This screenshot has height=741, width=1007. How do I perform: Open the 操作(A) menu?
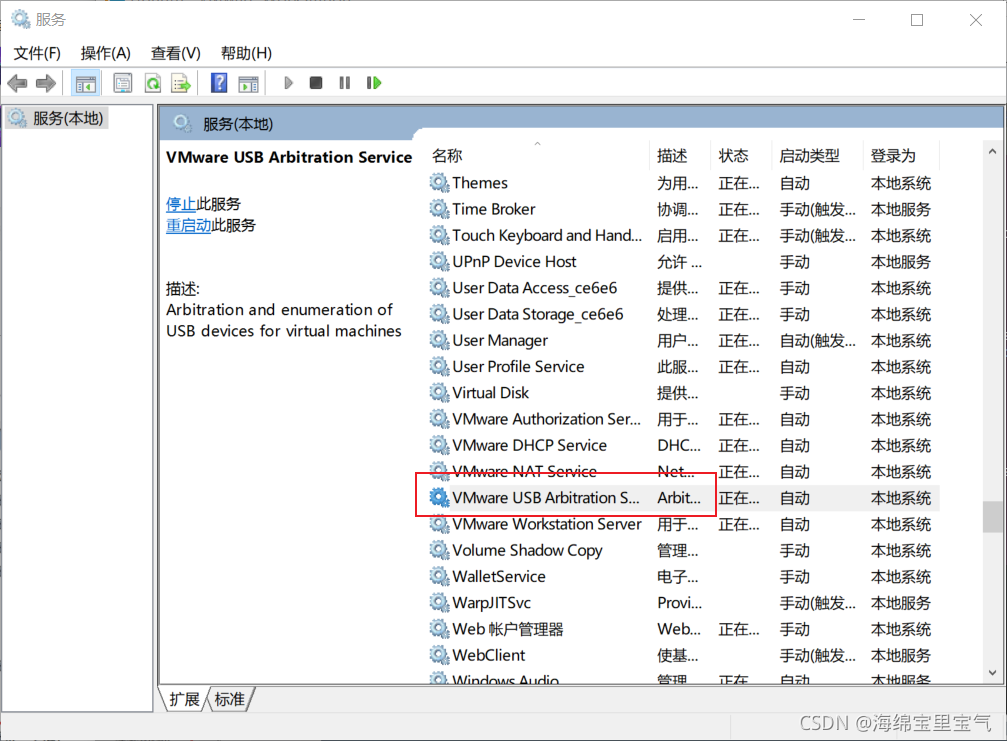point(105,53)
